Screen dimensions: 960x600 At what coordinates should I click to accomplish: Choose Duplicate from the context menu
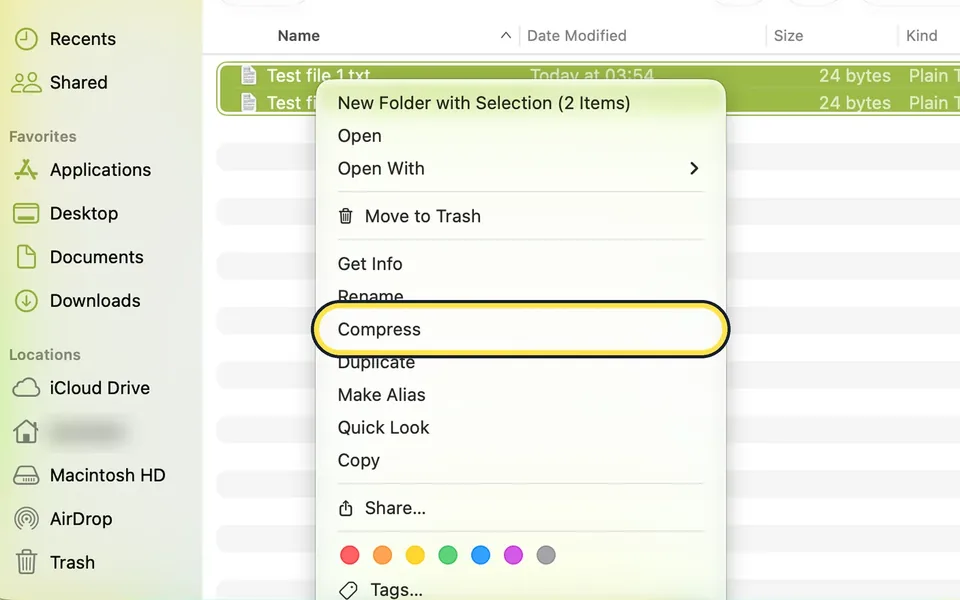pyautogui.click(x=376, y=363)
